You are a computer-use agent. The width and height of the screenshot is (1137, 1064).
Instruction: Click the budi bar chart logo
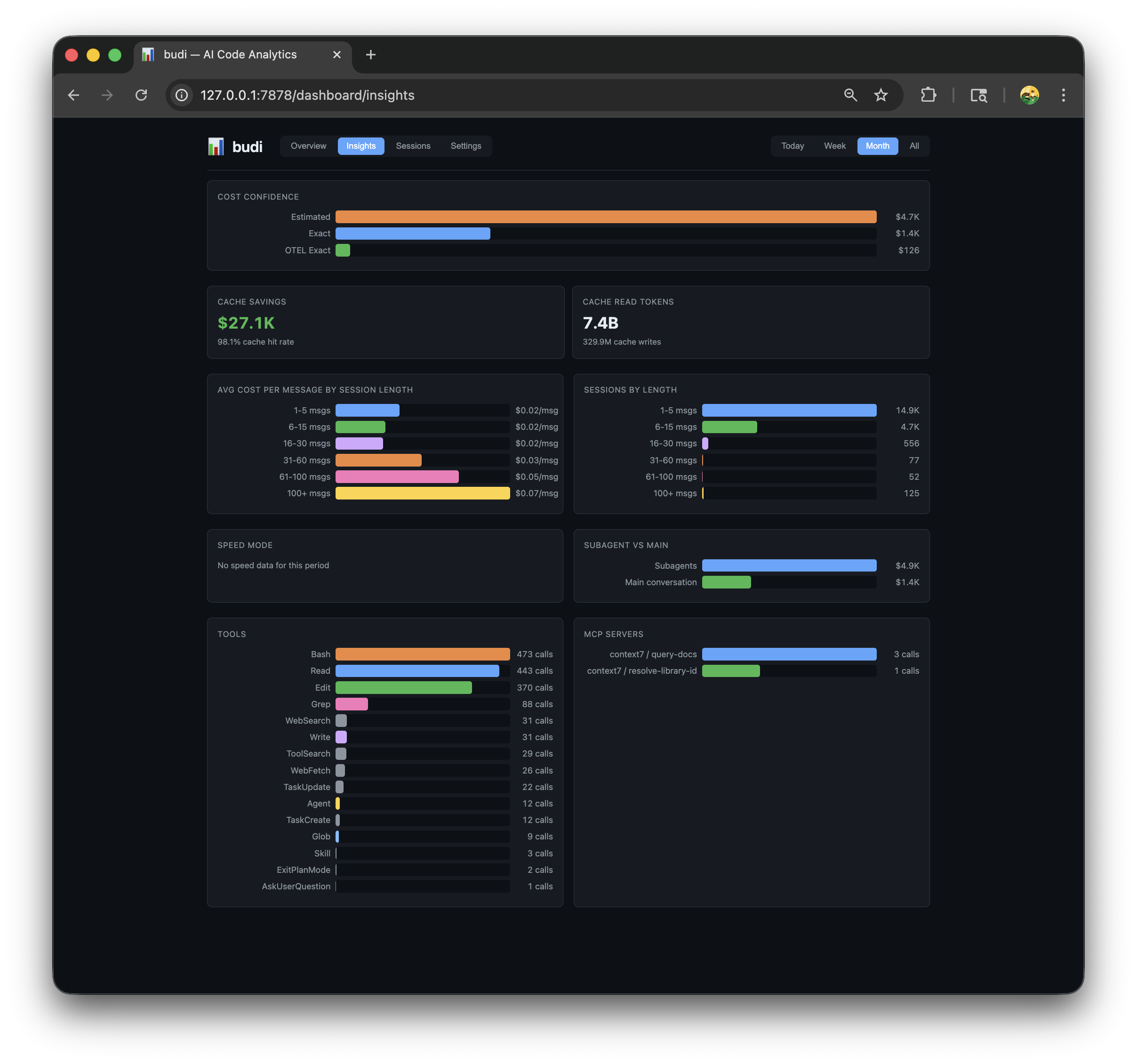[216, 146]
